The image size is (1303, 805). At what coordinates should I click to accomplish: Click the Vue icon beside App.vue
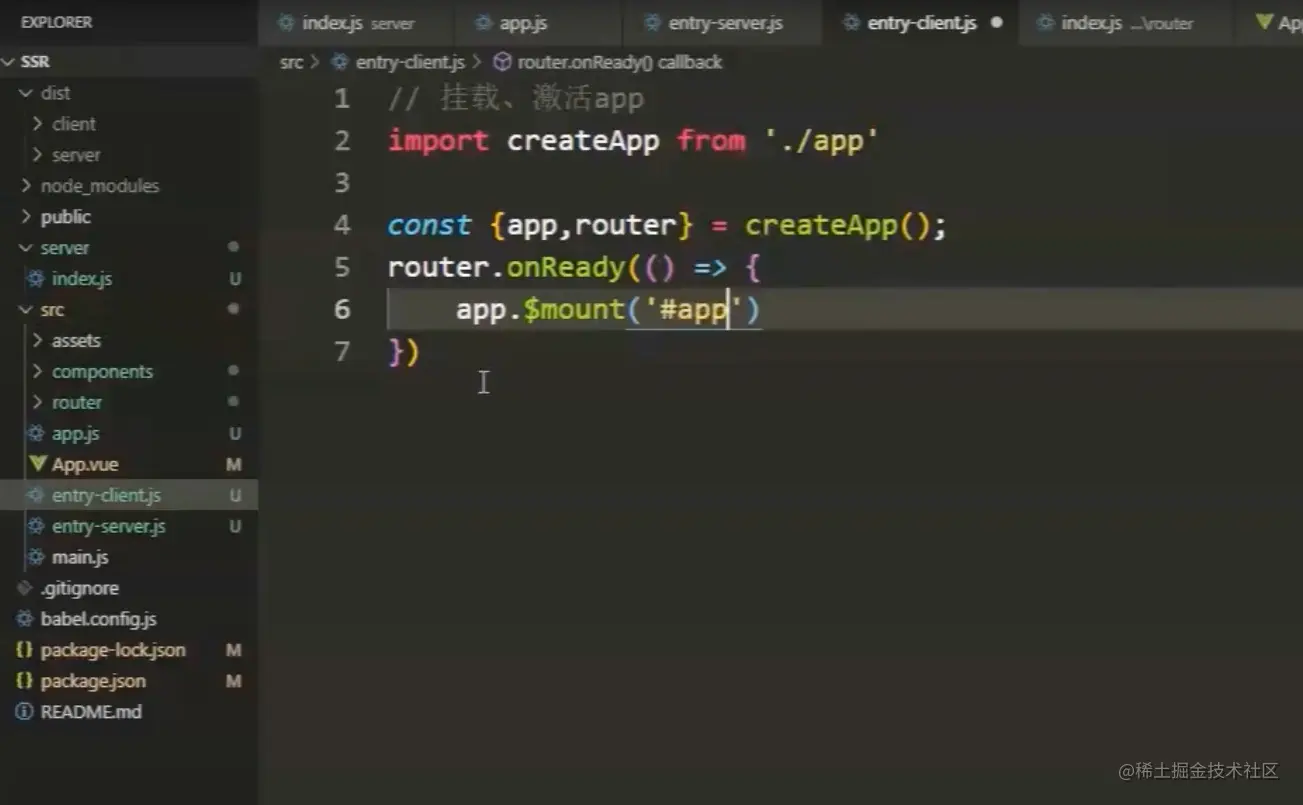click(x=37, y=464)
